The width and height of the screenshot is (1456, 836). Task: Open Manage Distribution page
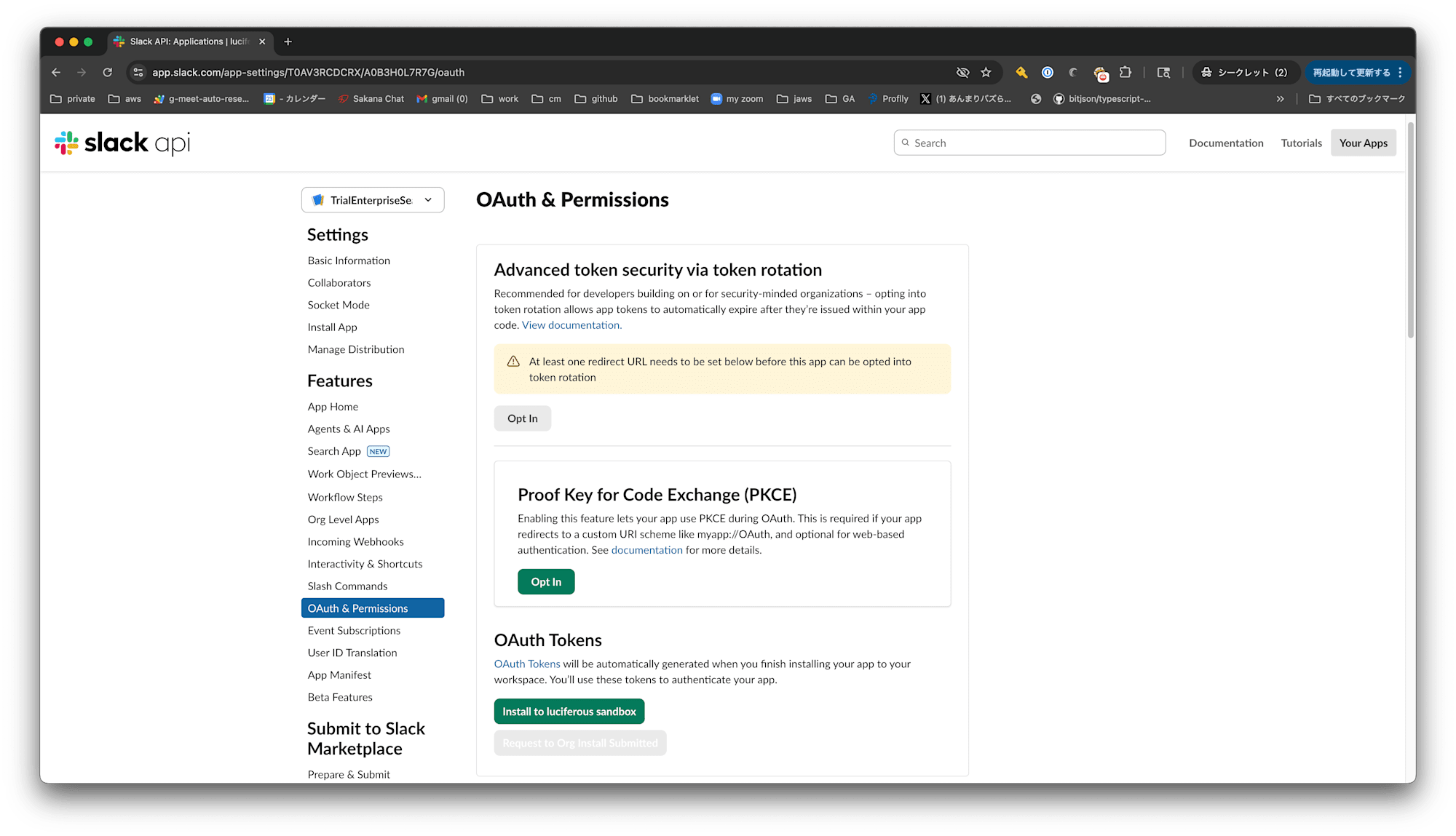(356, 349)
